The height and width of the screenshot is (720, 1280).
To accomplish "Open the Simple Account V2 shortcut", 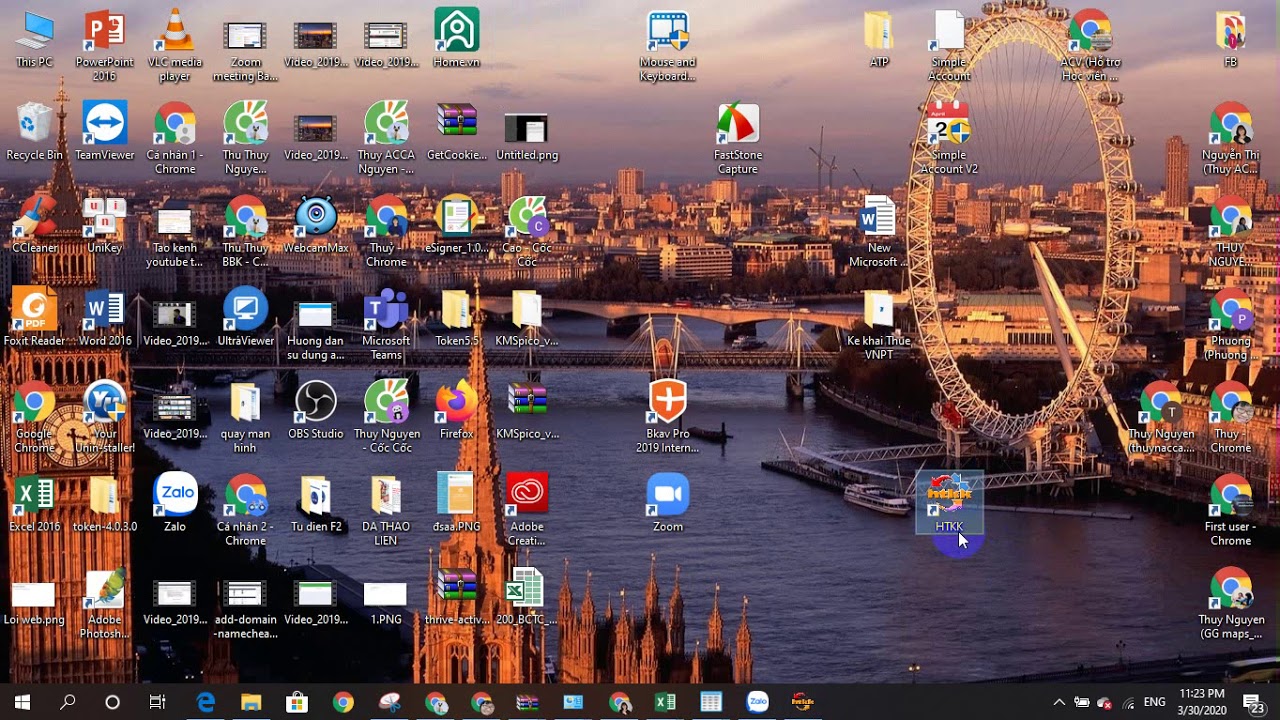I will click(949, 138).
